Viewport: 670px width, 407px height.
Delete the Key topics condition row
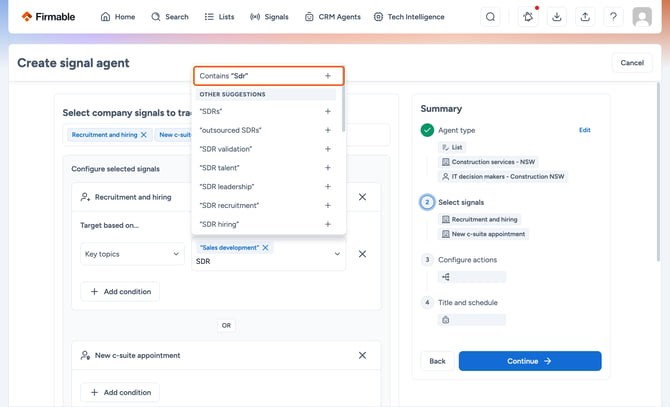click(x=362, y=254)
